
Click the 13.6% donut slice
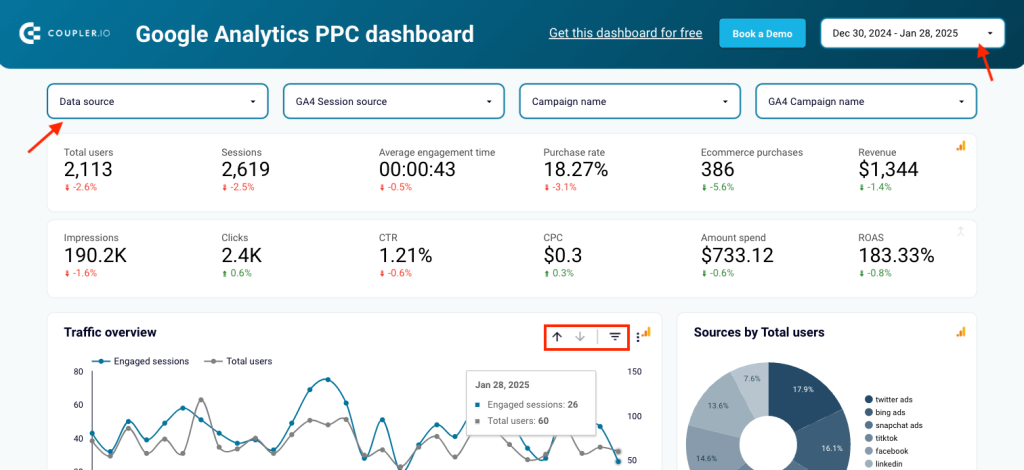pos(718,406)
